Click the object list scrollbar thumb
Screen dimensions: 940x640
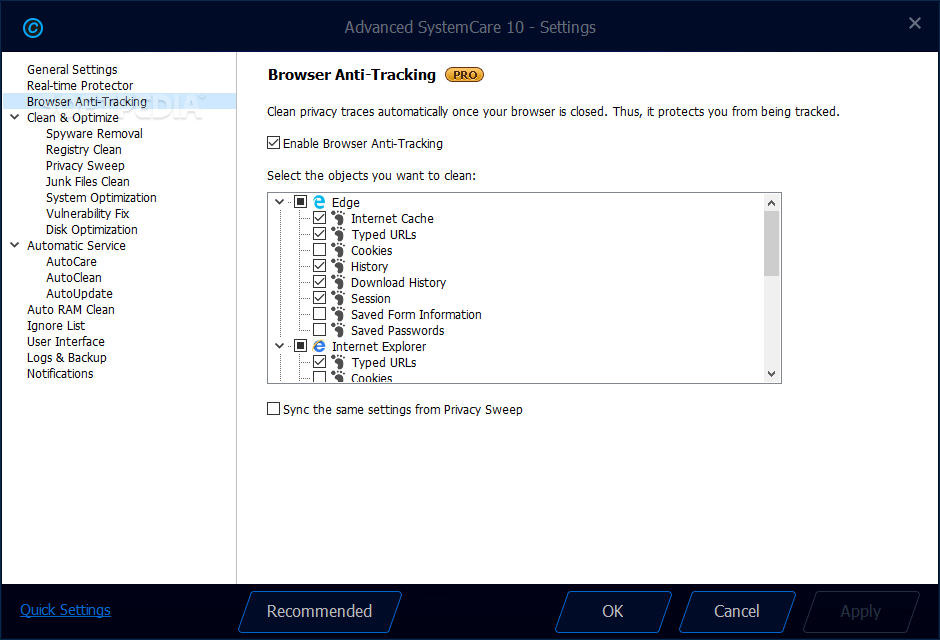772,243
